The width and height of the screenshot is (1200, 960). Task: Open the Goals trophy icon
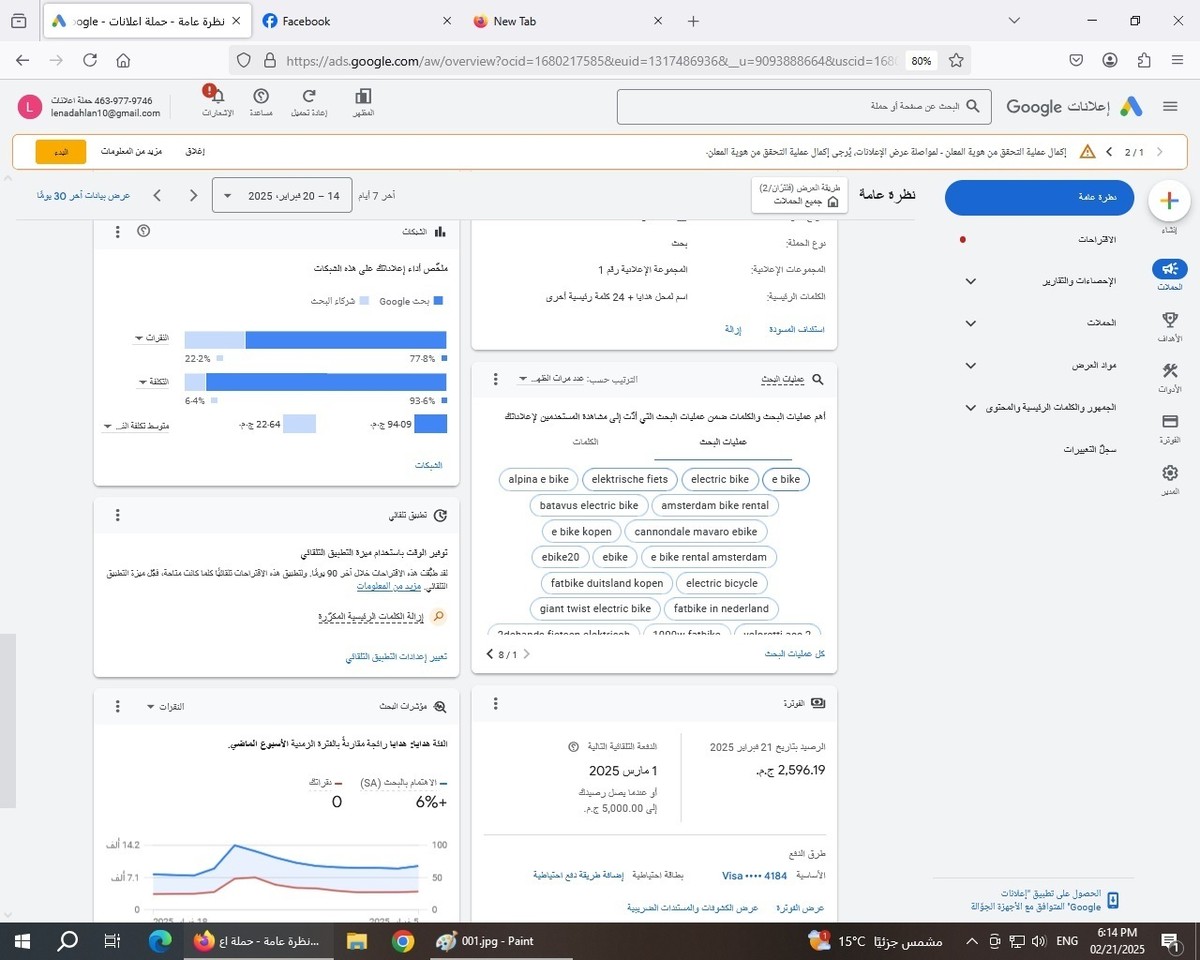(1169, 320)
